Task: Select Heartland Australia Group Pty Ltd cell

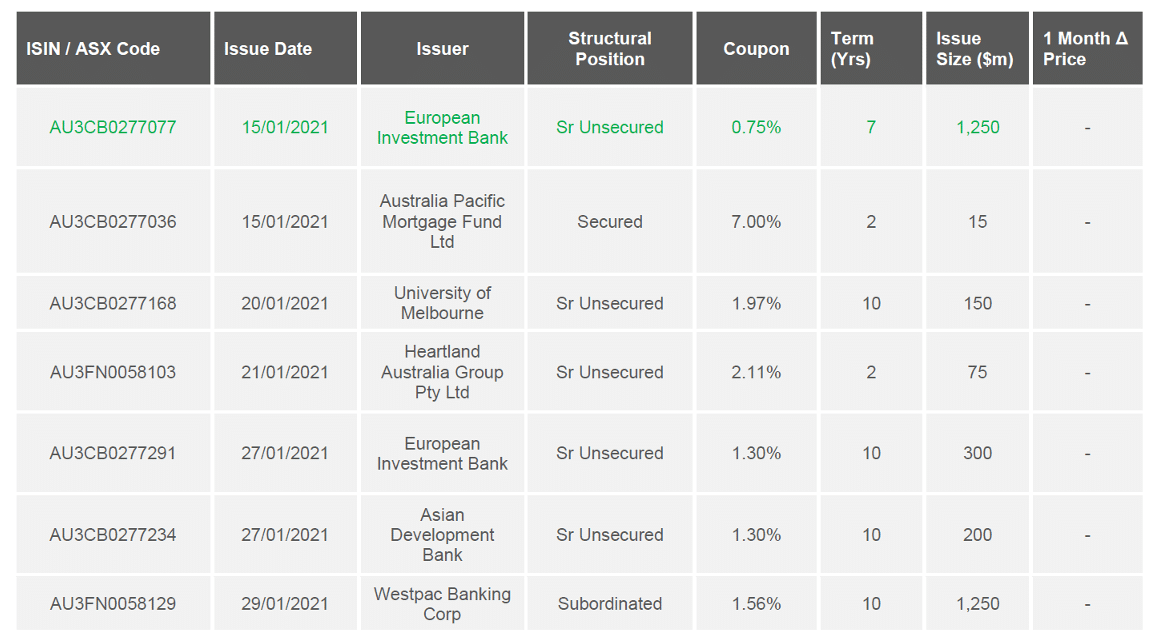Action: pyautogui.click(x=442, y=373)
